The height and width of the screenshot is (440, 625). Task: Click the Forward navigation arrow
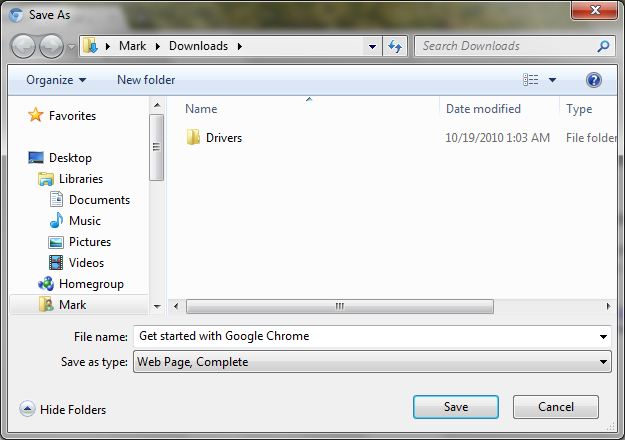click(x=52, y=46)
